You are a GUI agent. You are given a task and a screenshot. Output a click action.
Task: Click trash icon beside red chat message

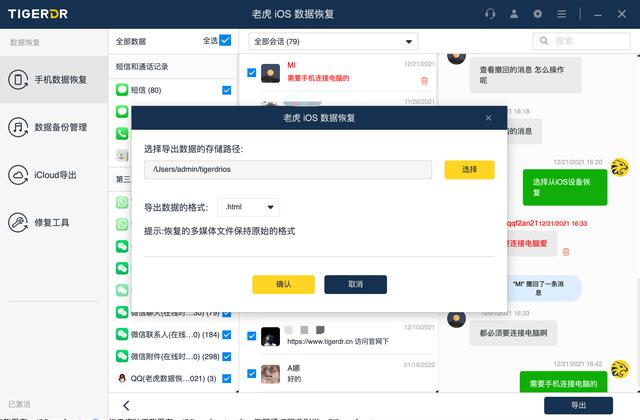click(566, 252)
